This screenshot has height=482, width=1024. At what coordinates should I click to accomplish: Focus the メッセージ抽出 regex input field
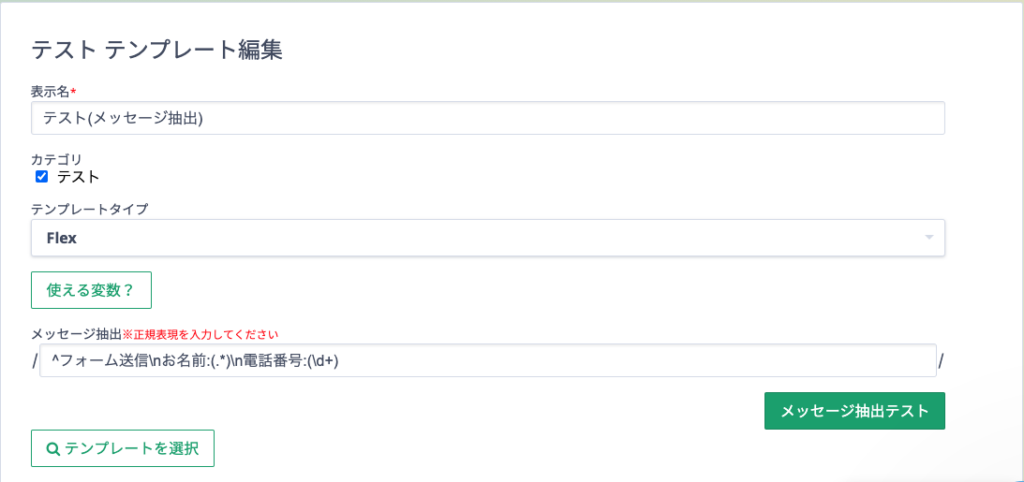pos(488,361)
